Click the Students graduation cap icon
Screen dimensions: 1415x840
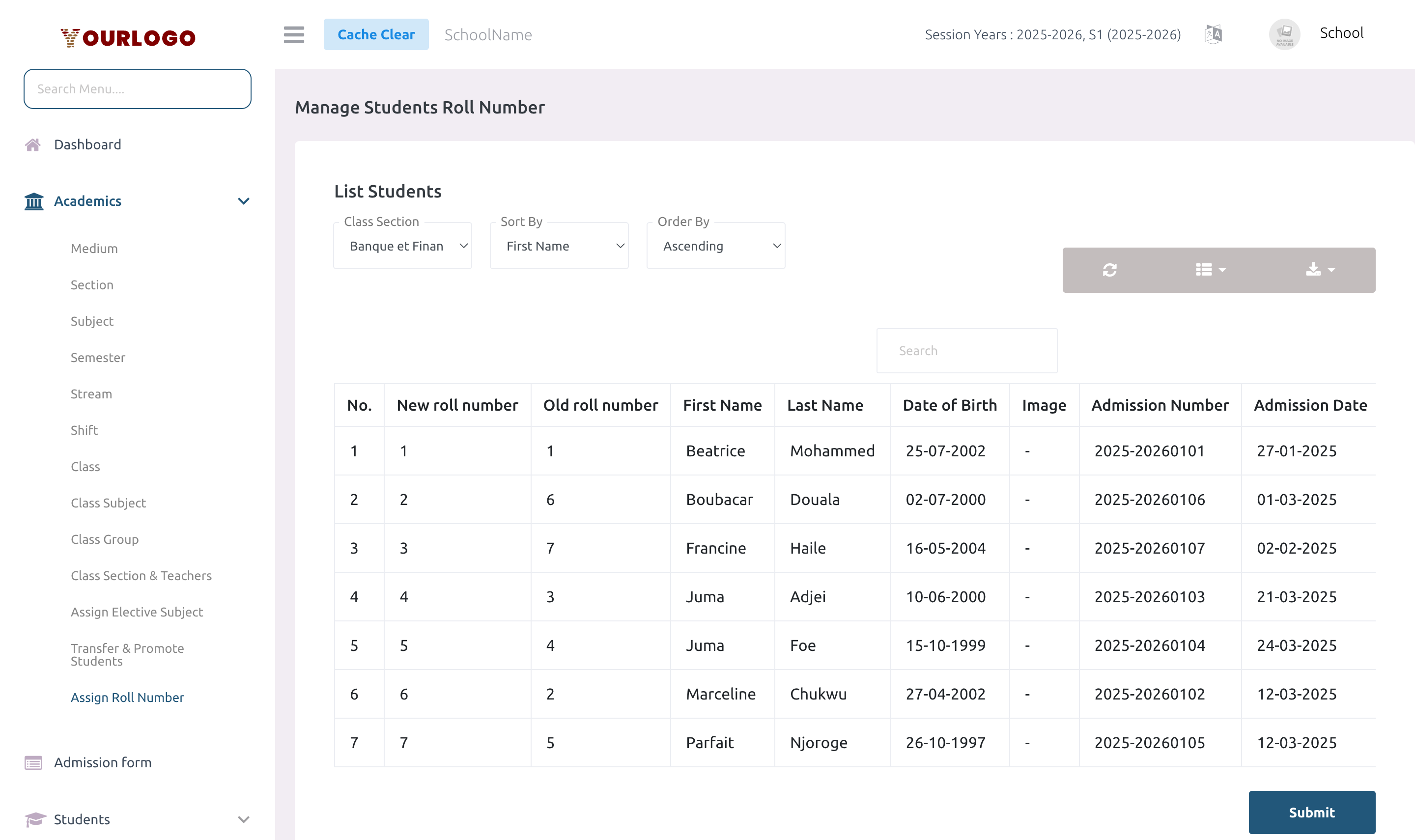[33, 818]
